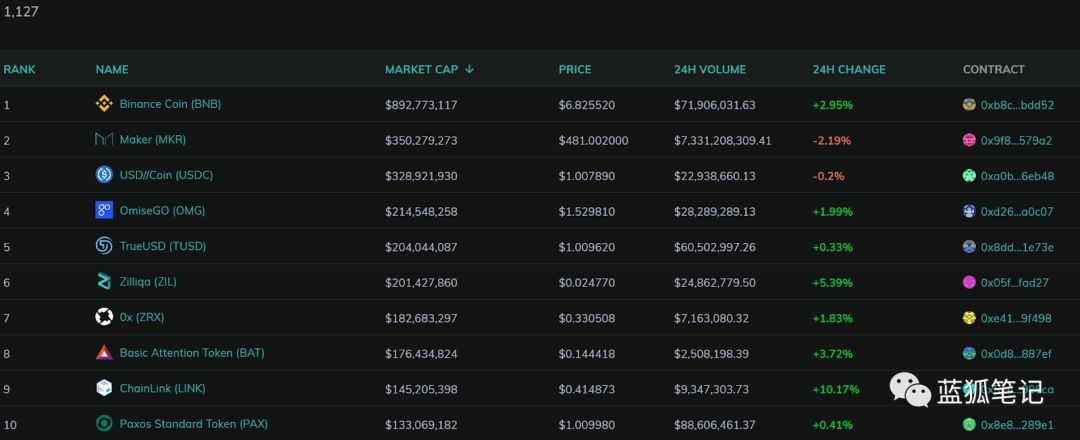Click the OmiseGO logo icon
Screen dimensions: 1080x440
104,211
